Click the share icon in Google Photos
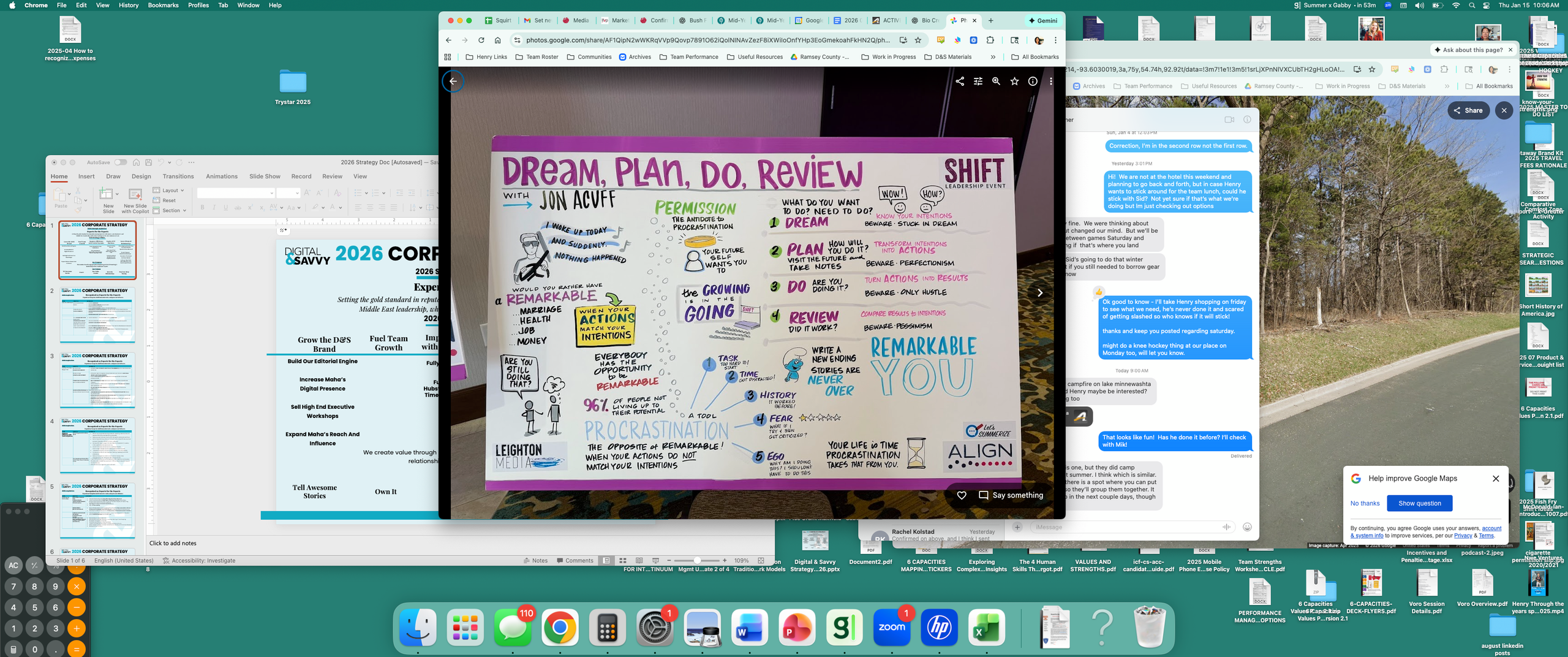Viewport: 1568px width, 657px height. tap(960, 82)
